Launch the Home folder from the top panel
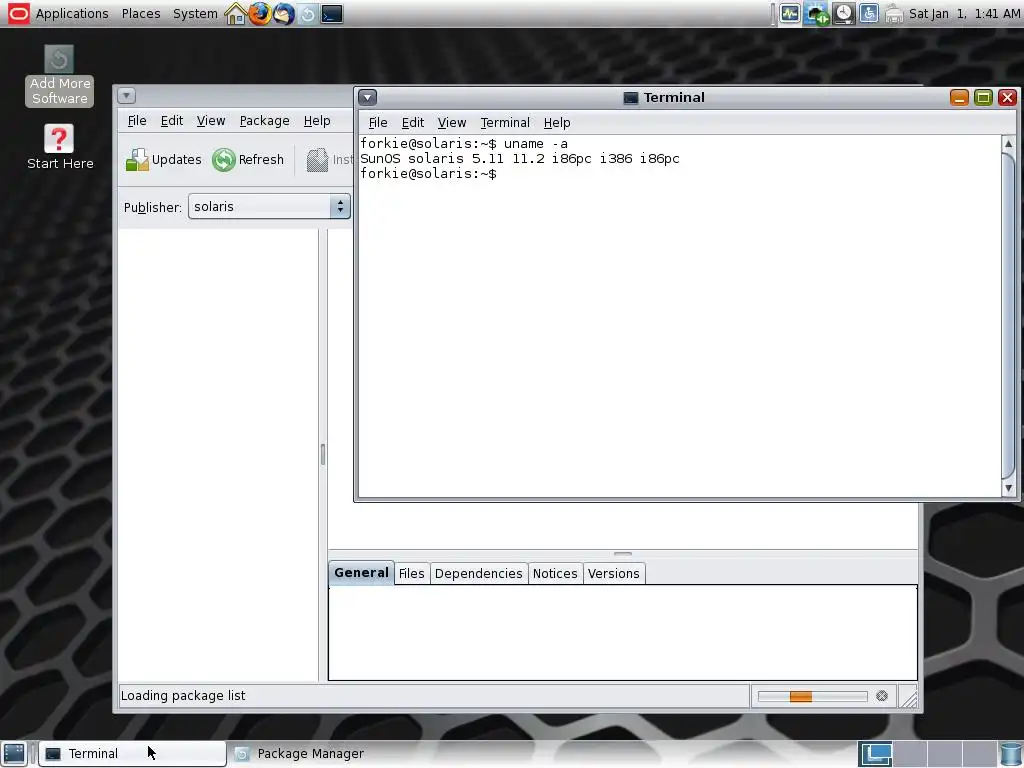Screen dimensions: 1024x768 pos(235,14)
